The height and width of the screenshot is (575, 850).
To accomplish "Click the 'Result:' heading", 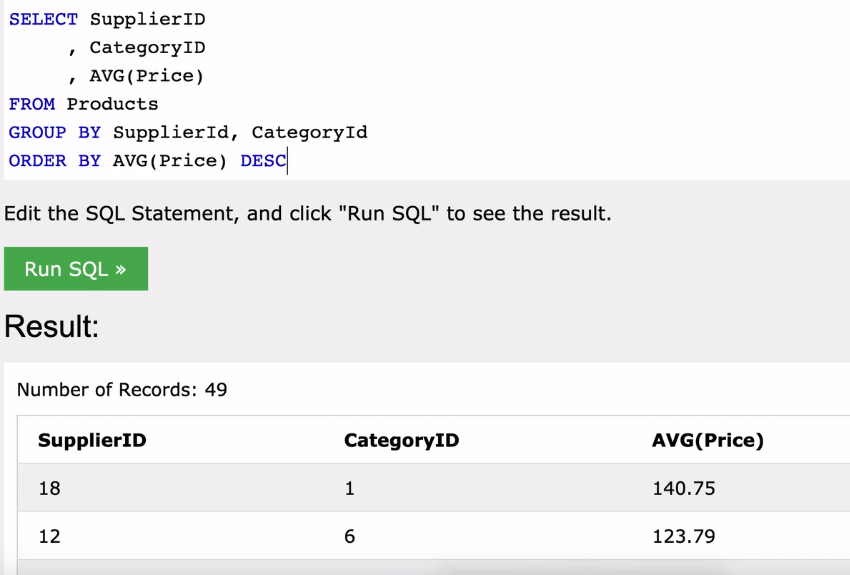I will [51, 326].
